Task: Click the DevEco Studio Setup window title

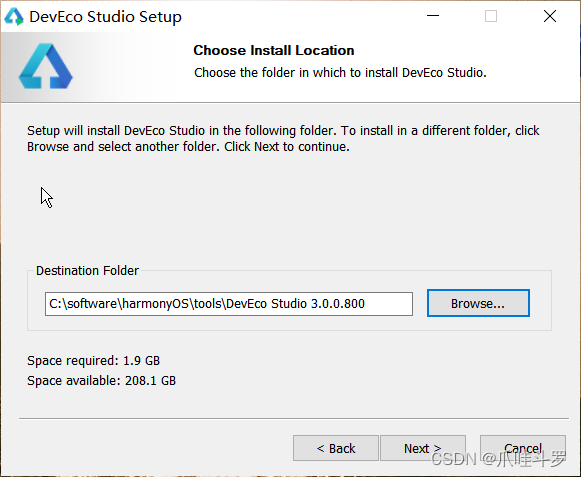Action: coord(106,17)
